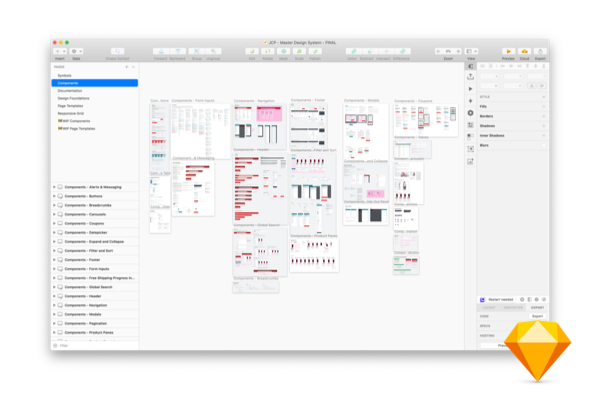Click the Ungroup layers icon
The image size is (600, 400).
[213, 51]
